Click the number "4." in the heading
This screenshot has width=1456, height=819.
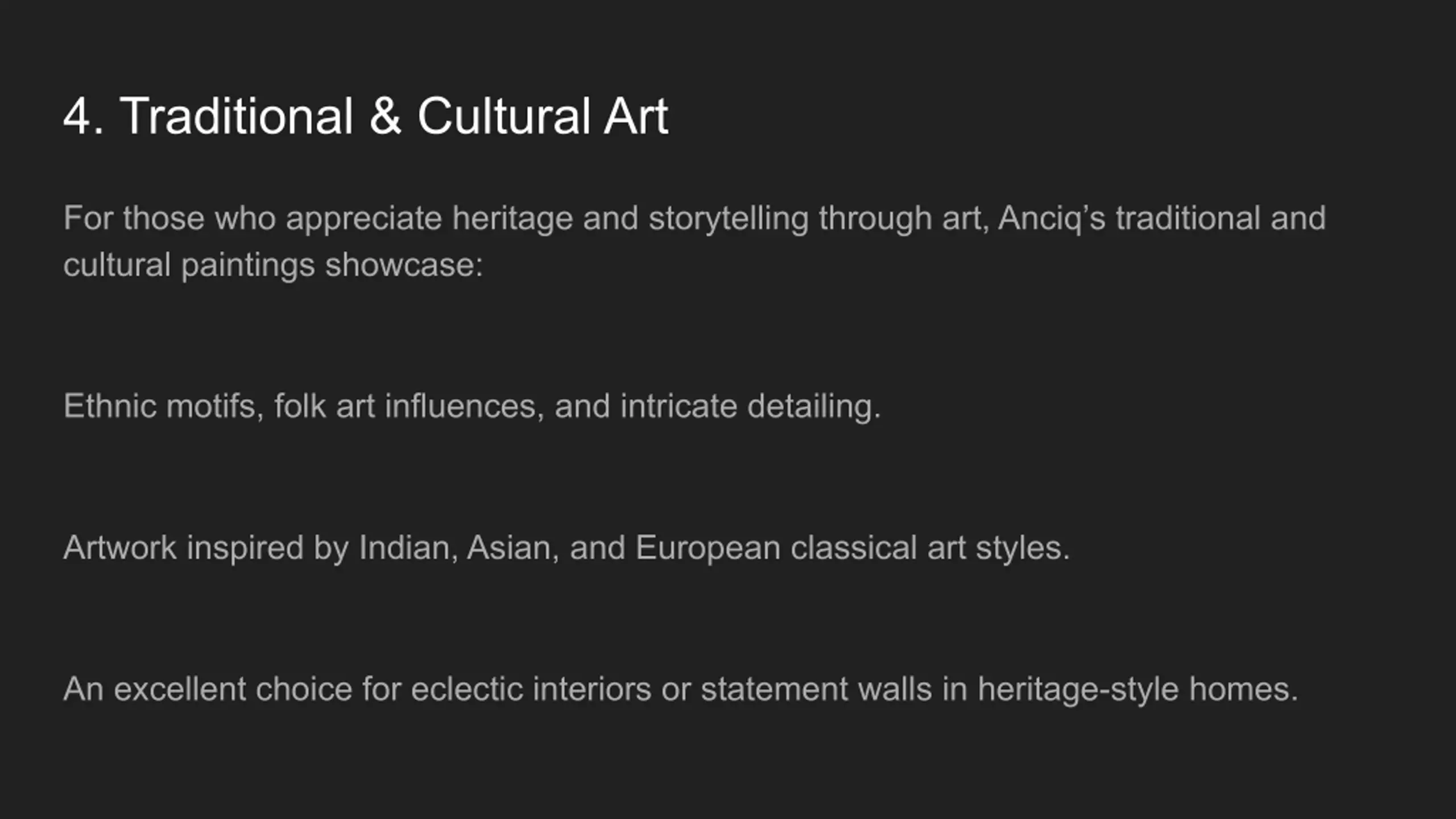coord(83,116)
